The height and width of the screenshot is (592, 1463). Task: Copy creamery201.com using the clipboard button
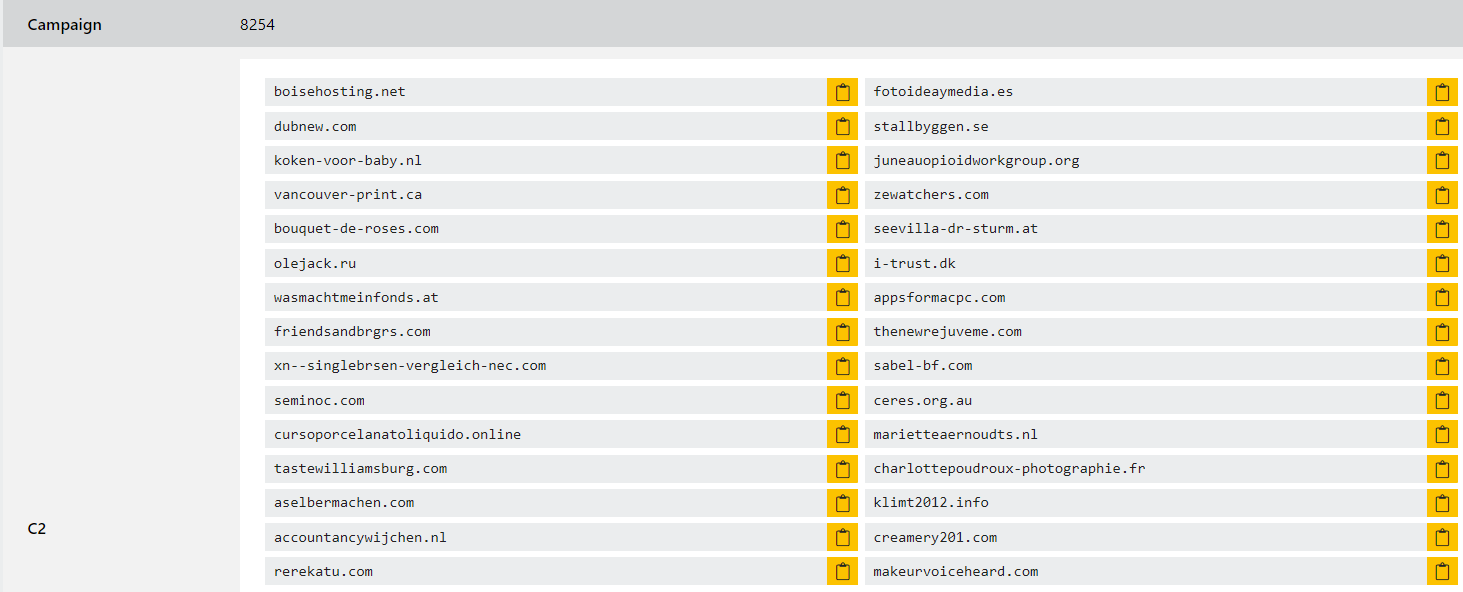[x=1441, y=538]
